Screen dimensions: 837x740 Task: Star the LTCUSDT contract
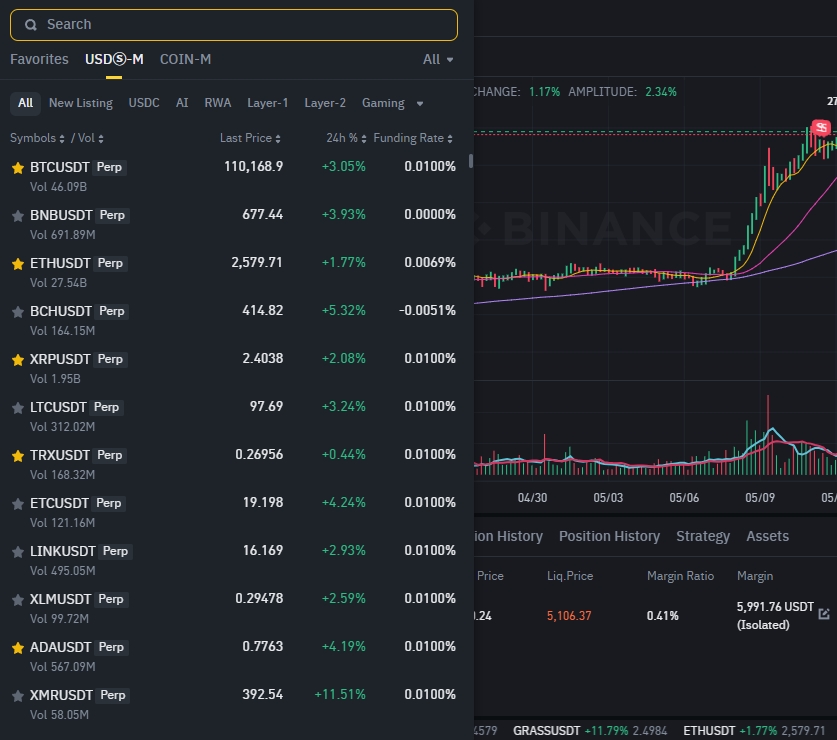18,408
